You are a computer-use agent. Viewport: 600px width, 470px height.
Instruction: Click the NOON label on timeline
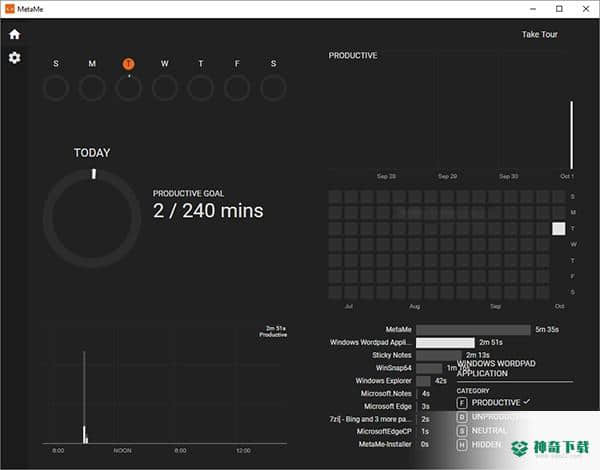122,450
